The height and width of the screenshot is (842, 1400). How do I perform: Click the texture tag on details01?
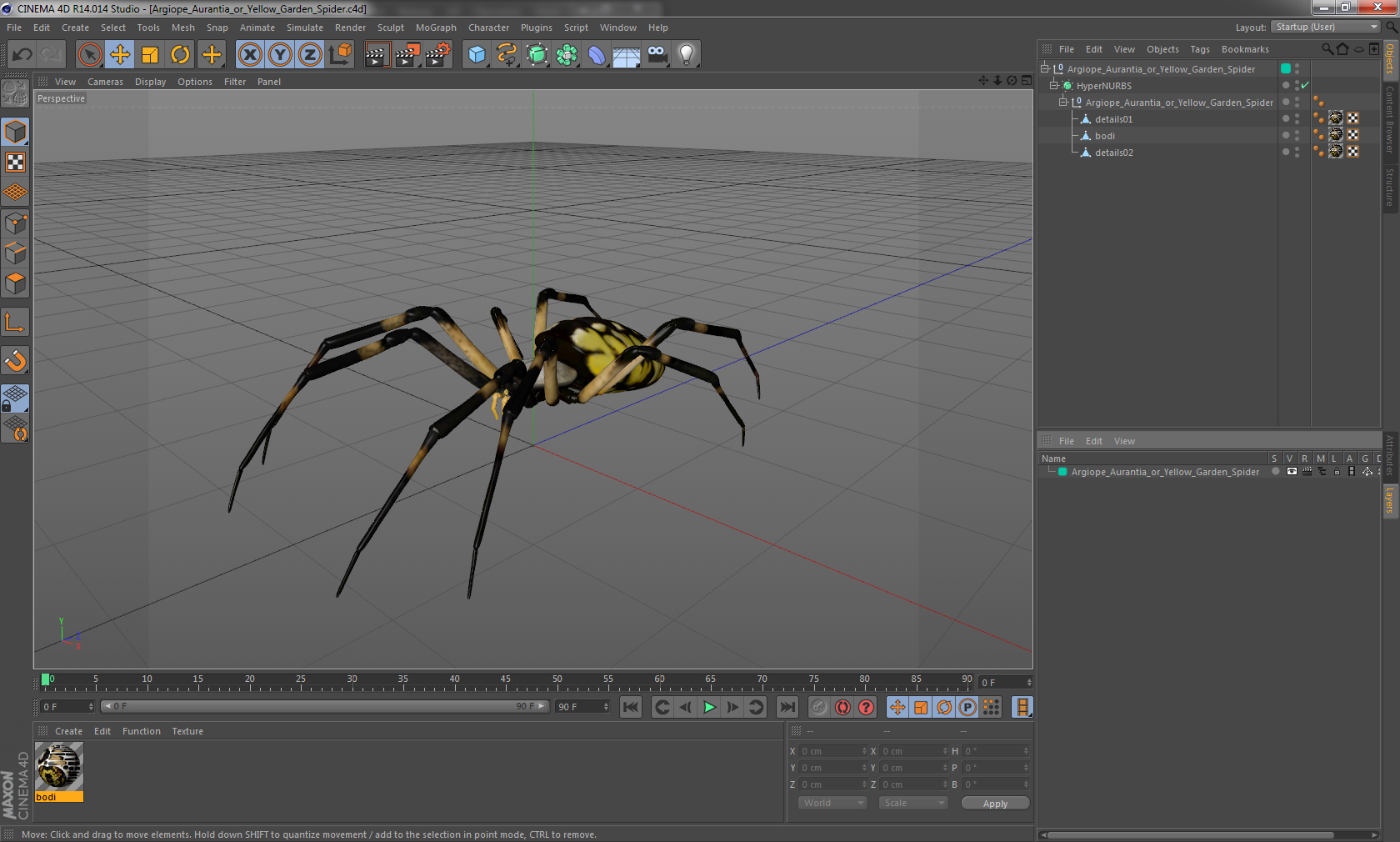(x=1336, y=118)
